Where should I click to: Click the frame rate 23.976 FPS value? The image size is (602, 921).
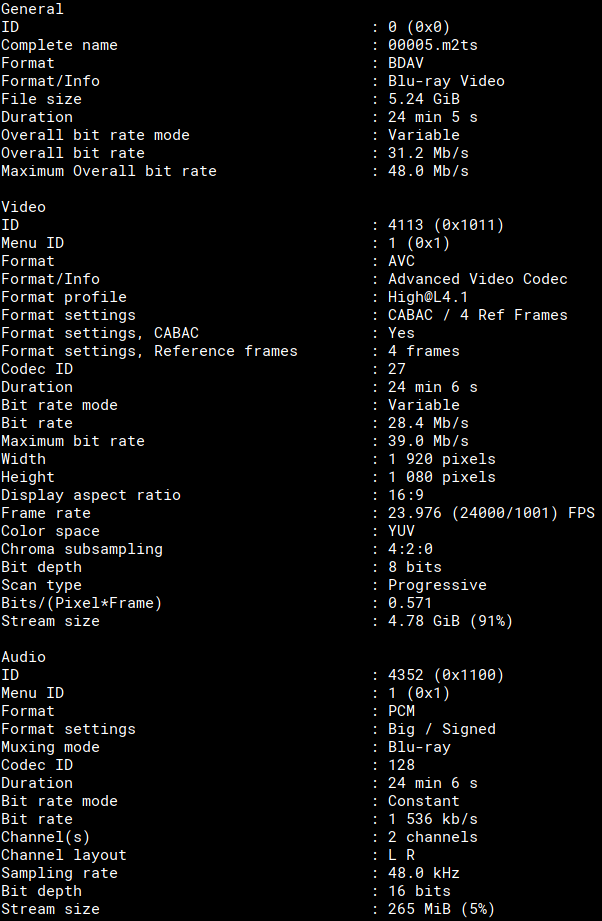tap(491, 513)
